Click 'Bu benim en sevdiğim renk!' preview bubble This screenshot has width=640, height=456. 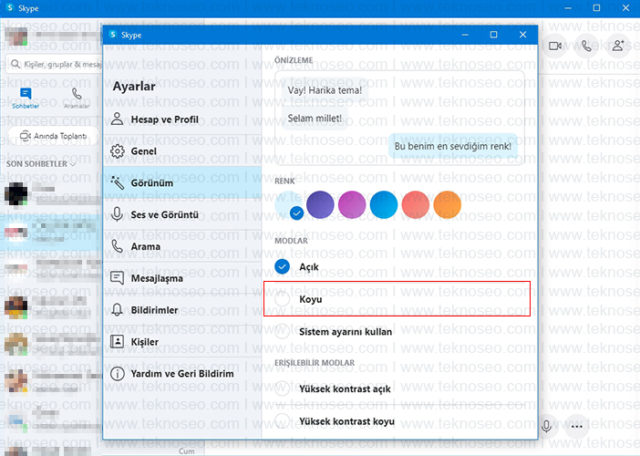tap(453, 146)
